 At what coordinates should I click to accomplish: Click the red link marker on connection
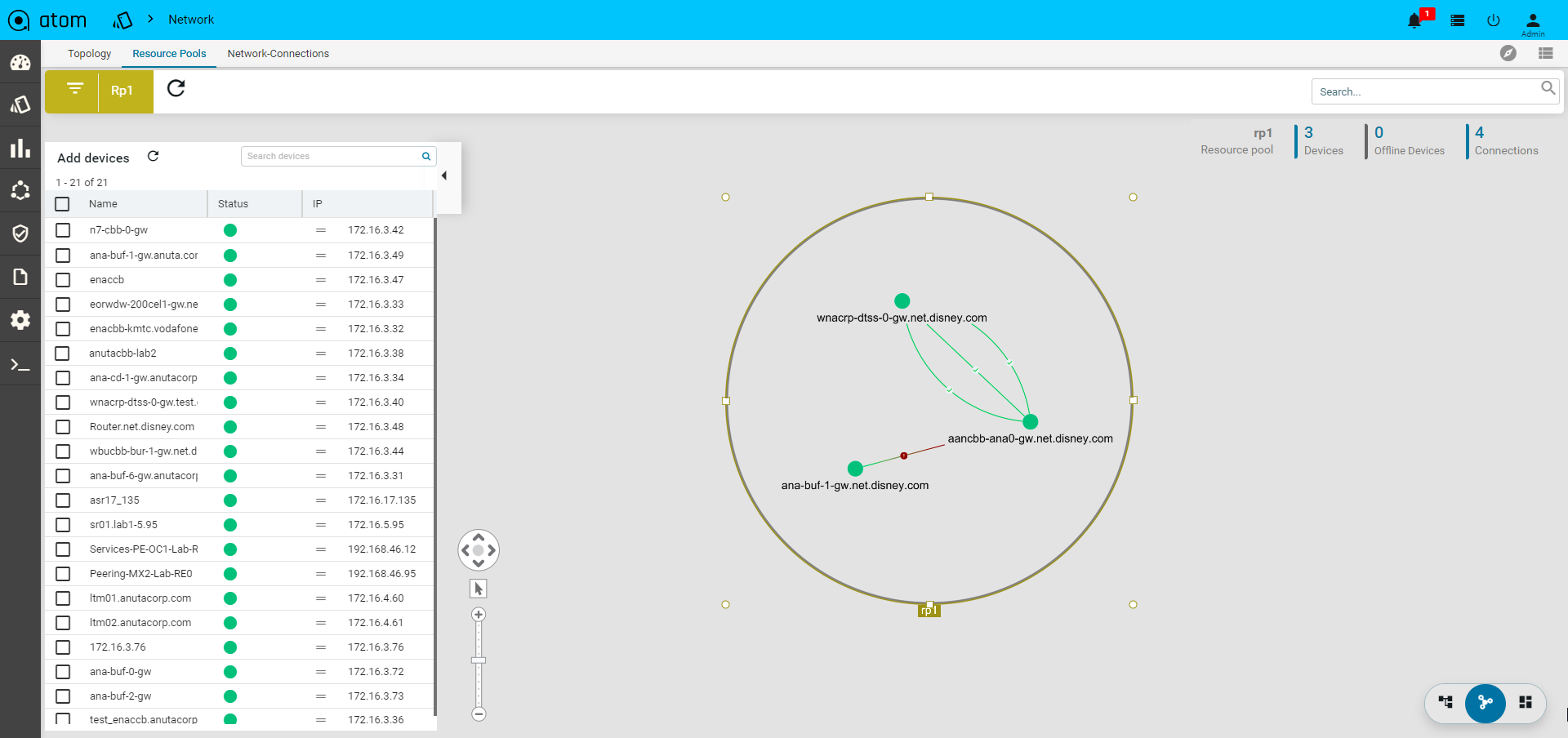click(x=903, y=456)
